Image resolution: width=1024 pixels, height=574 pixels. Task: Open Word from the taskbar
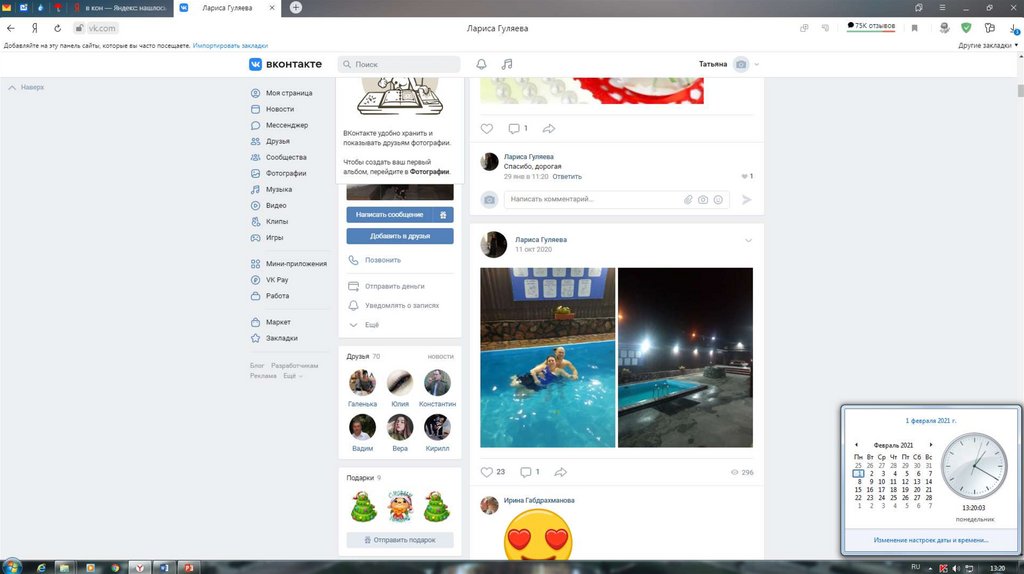[164, 567]
